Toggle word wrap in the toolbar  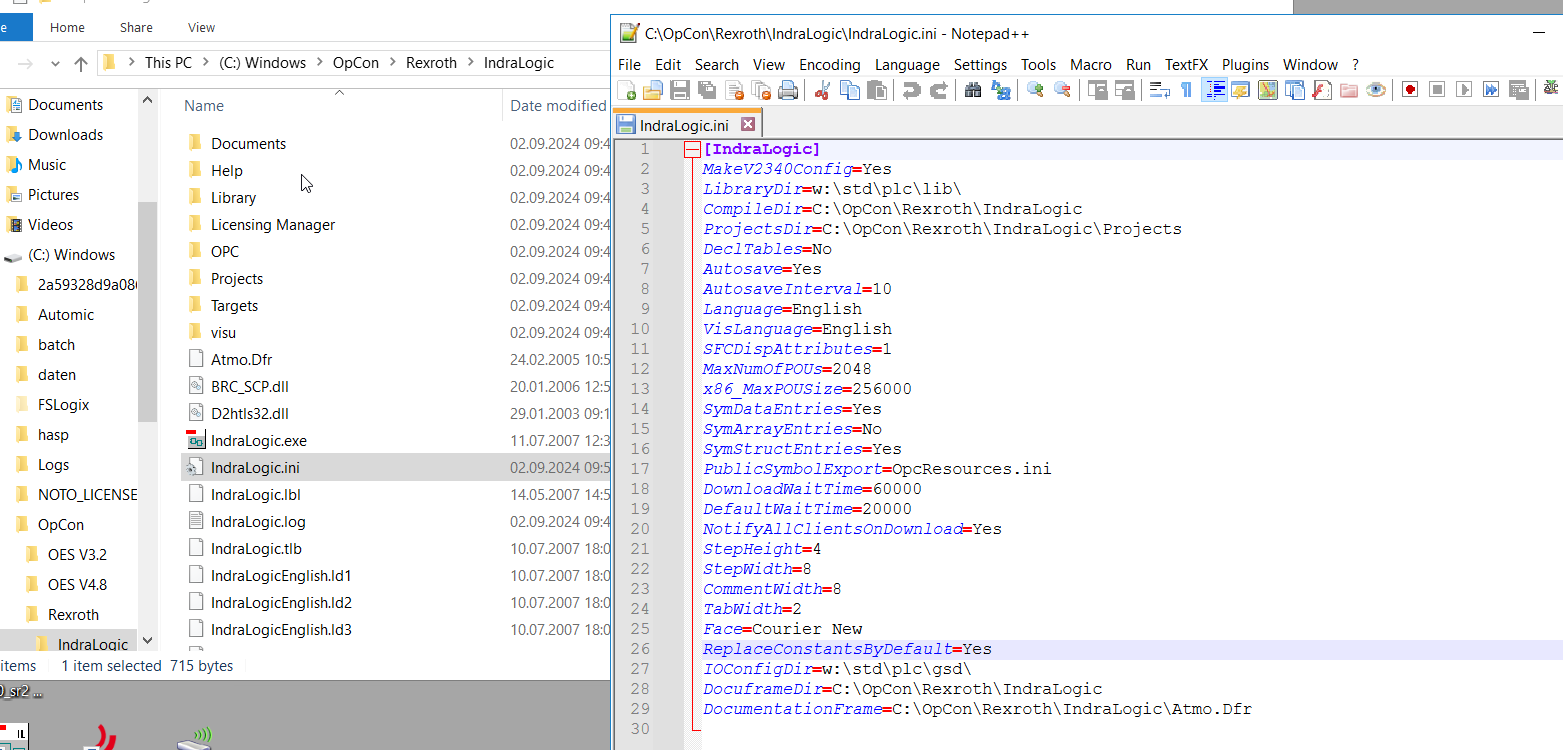point(1160,90)
